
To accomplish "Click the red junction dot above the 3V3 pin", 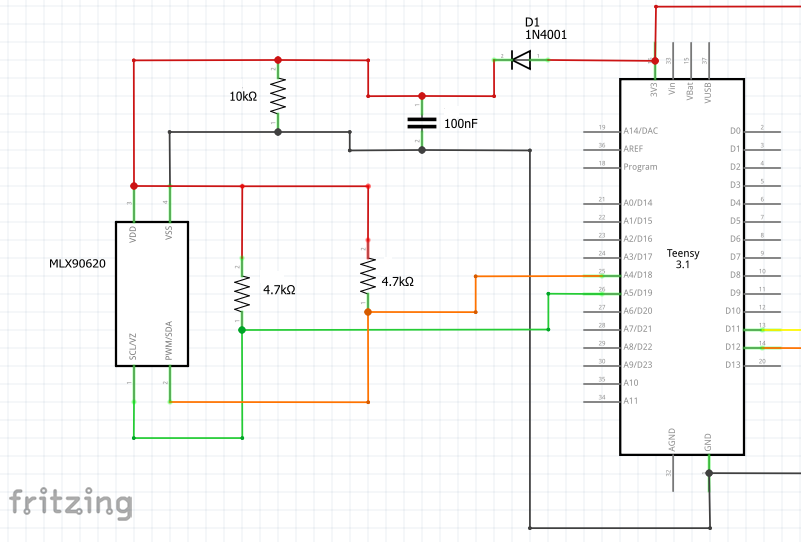I will click(x=655, y=61).
